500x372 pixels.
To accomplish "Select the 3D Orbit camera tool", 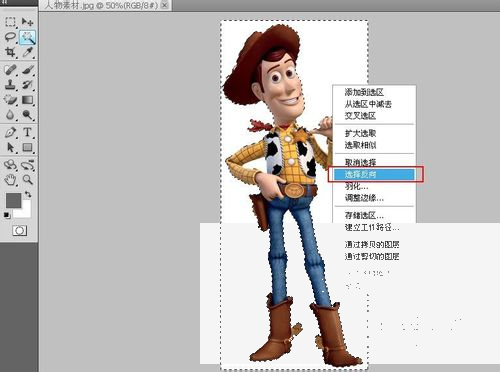I will point(27,165).
